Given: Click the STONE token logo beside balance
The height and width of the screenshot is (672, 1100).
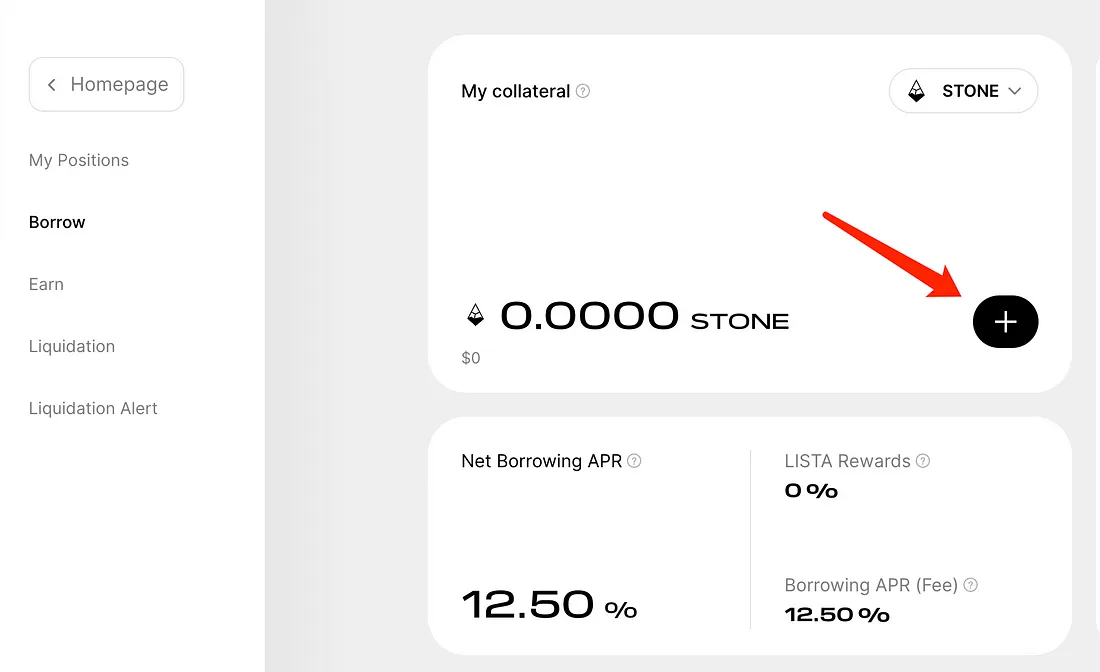Looking at the screenshot, I should [x=475, y=316].
